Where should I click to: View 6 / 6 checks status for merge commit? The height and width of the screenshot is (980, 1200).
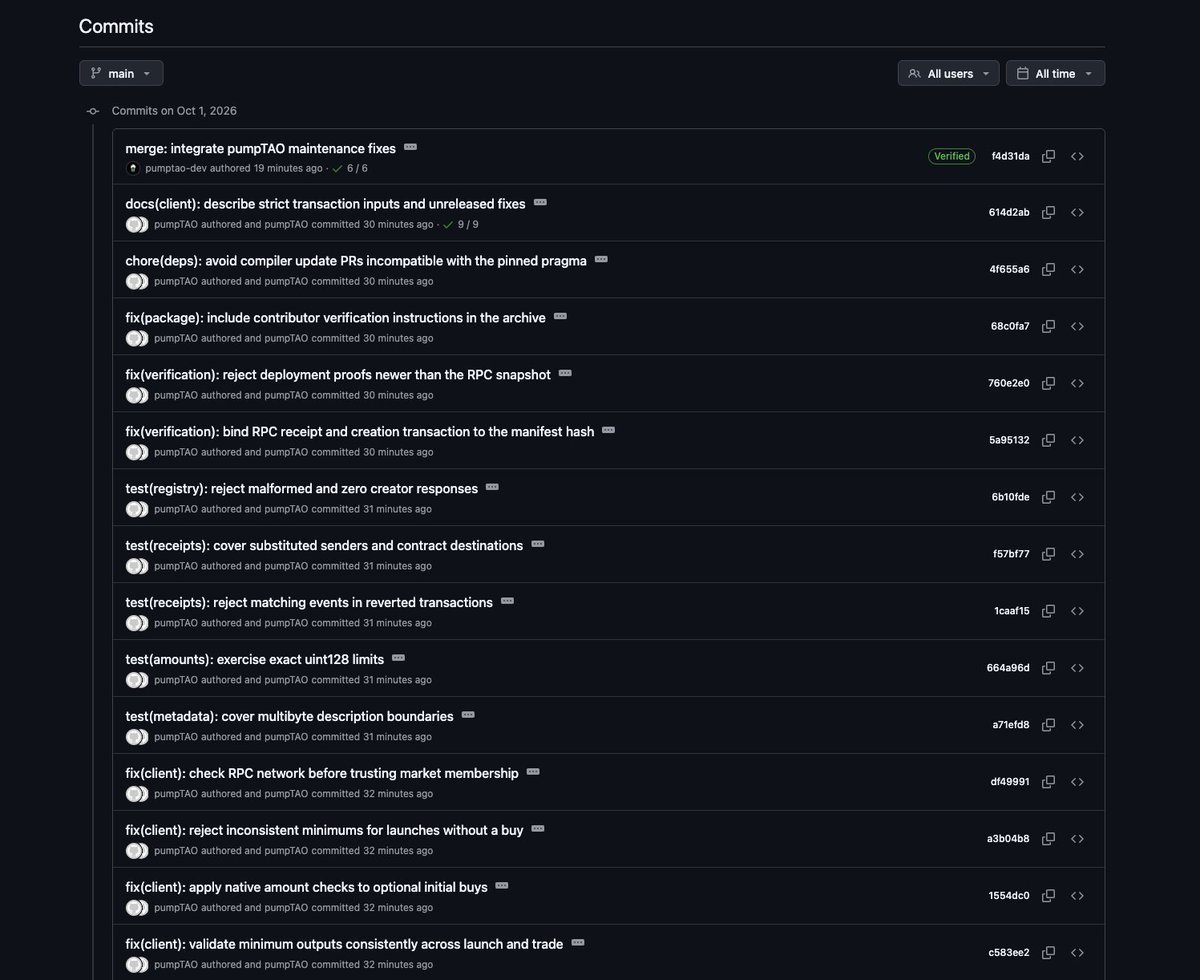click(x=351, y=168)
